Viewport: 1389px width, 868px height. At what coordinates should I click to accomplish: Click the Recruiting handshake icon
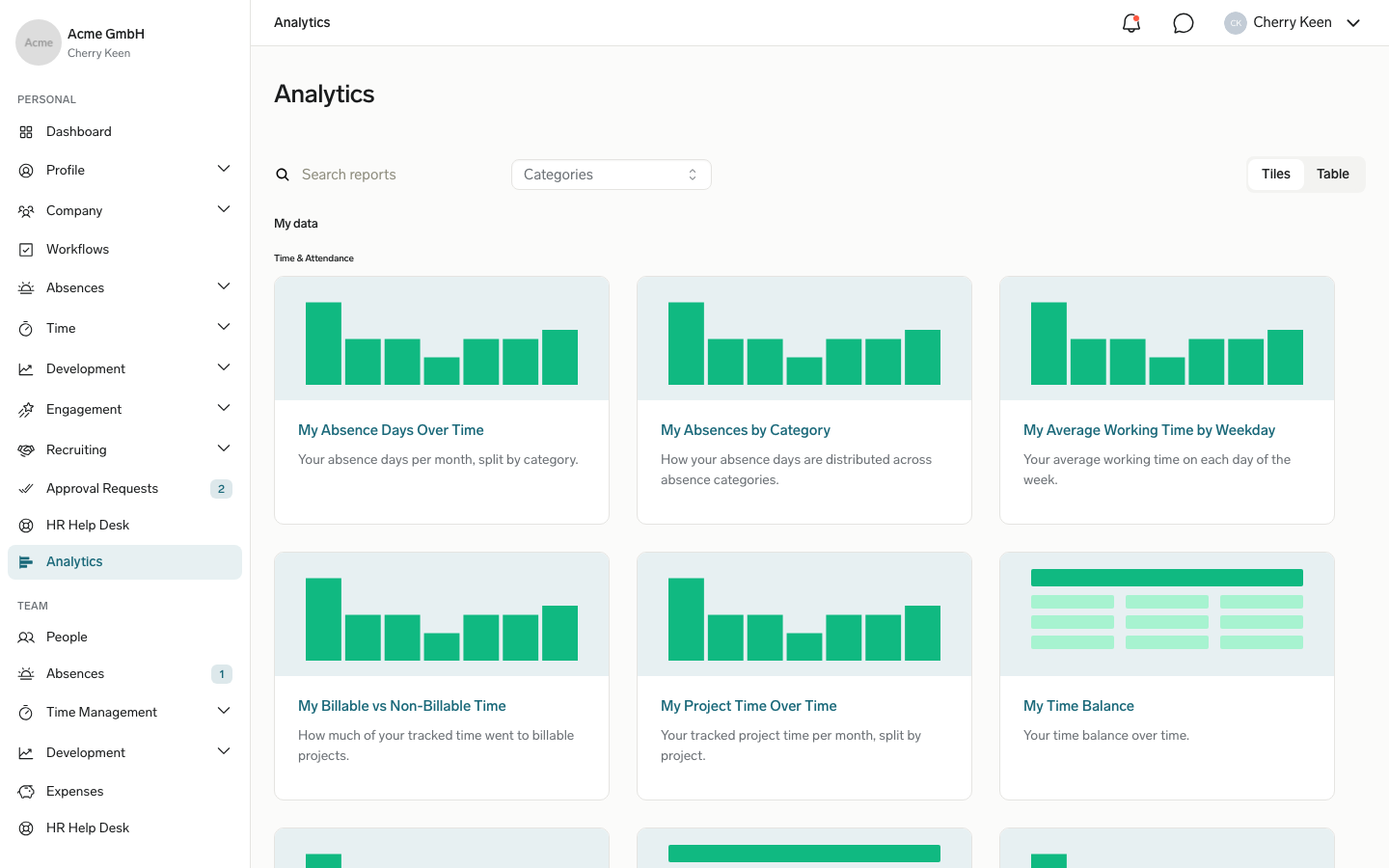(x=26, y=450)
